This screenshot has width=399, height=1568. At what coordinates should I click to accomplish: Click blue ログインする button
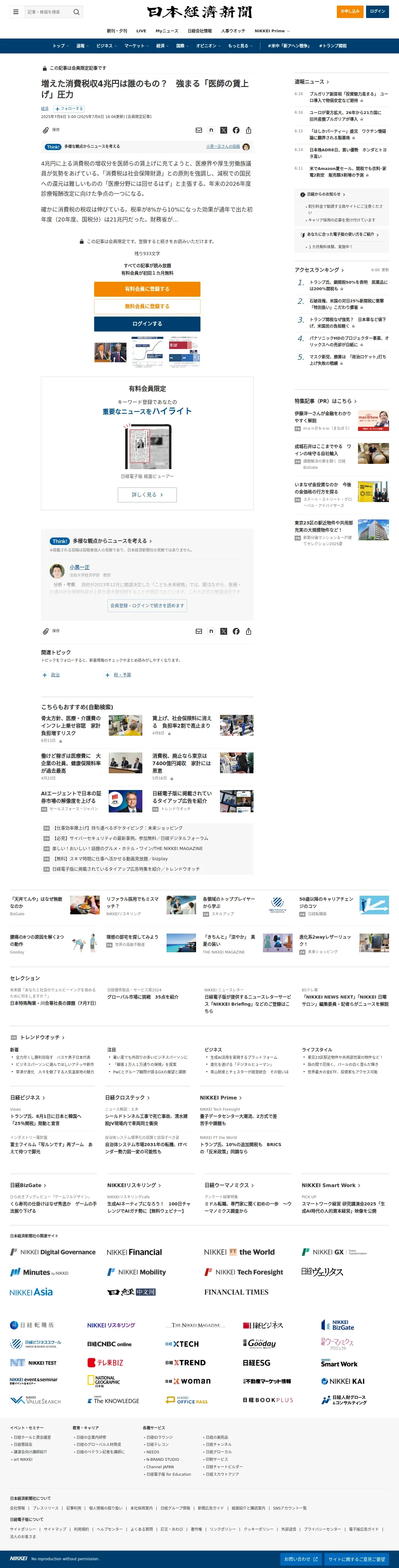[x=147, y=324]
